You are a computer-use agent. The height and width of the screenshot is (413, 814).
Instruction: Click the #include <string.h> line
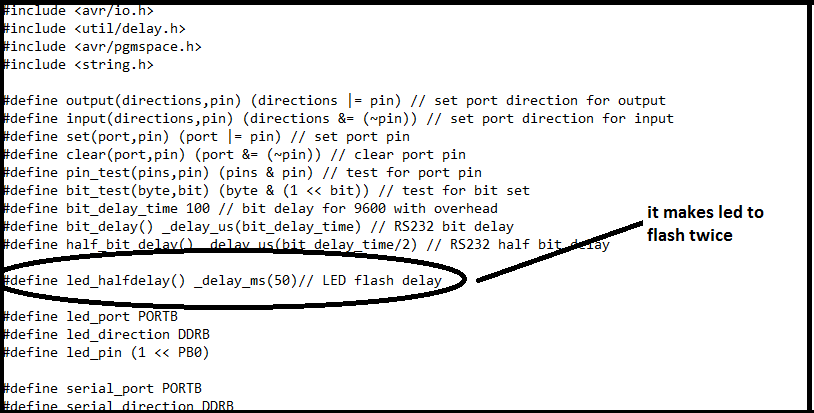[x=79, y=65]
